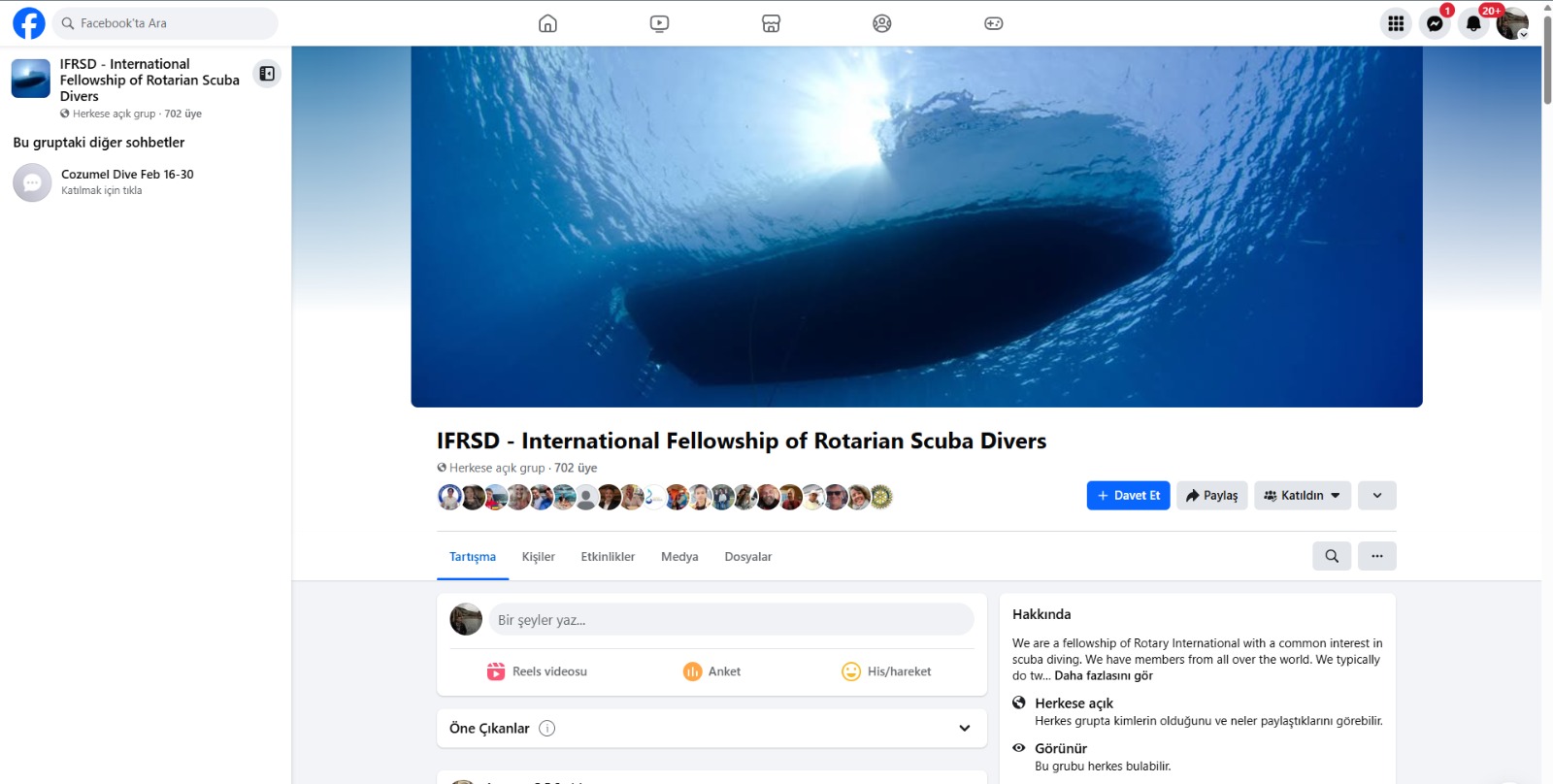Add a His/hareket feeling

click(x=886, y=671)
